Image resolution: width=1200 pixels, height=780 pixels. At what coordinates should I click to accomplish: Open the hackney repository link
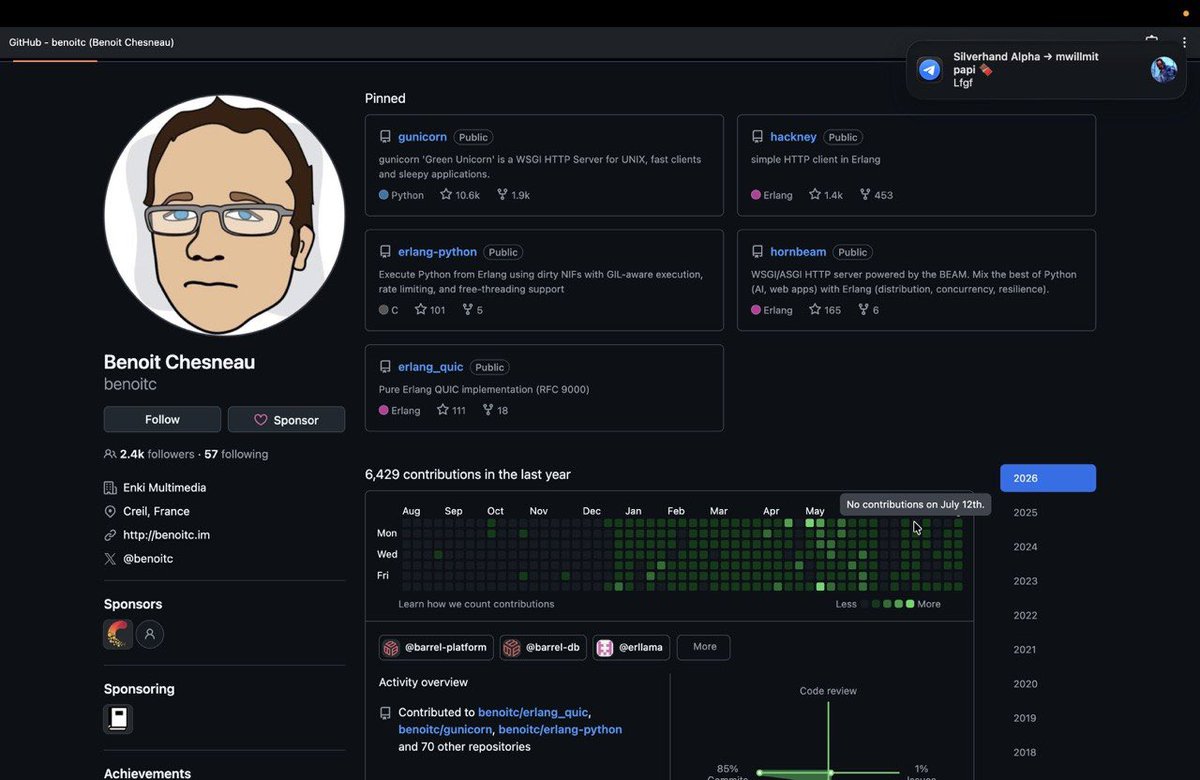(x=793, y=137)
